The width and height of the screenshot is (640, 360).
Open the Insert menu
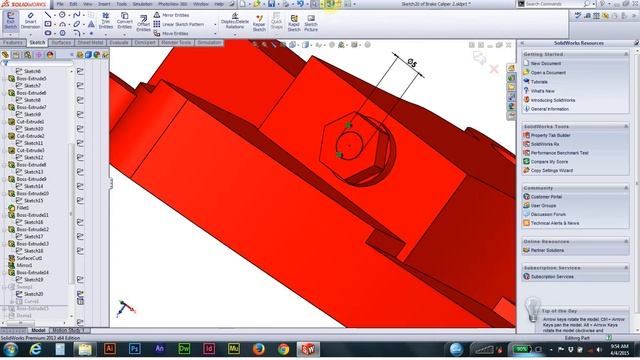coord(104,4)
